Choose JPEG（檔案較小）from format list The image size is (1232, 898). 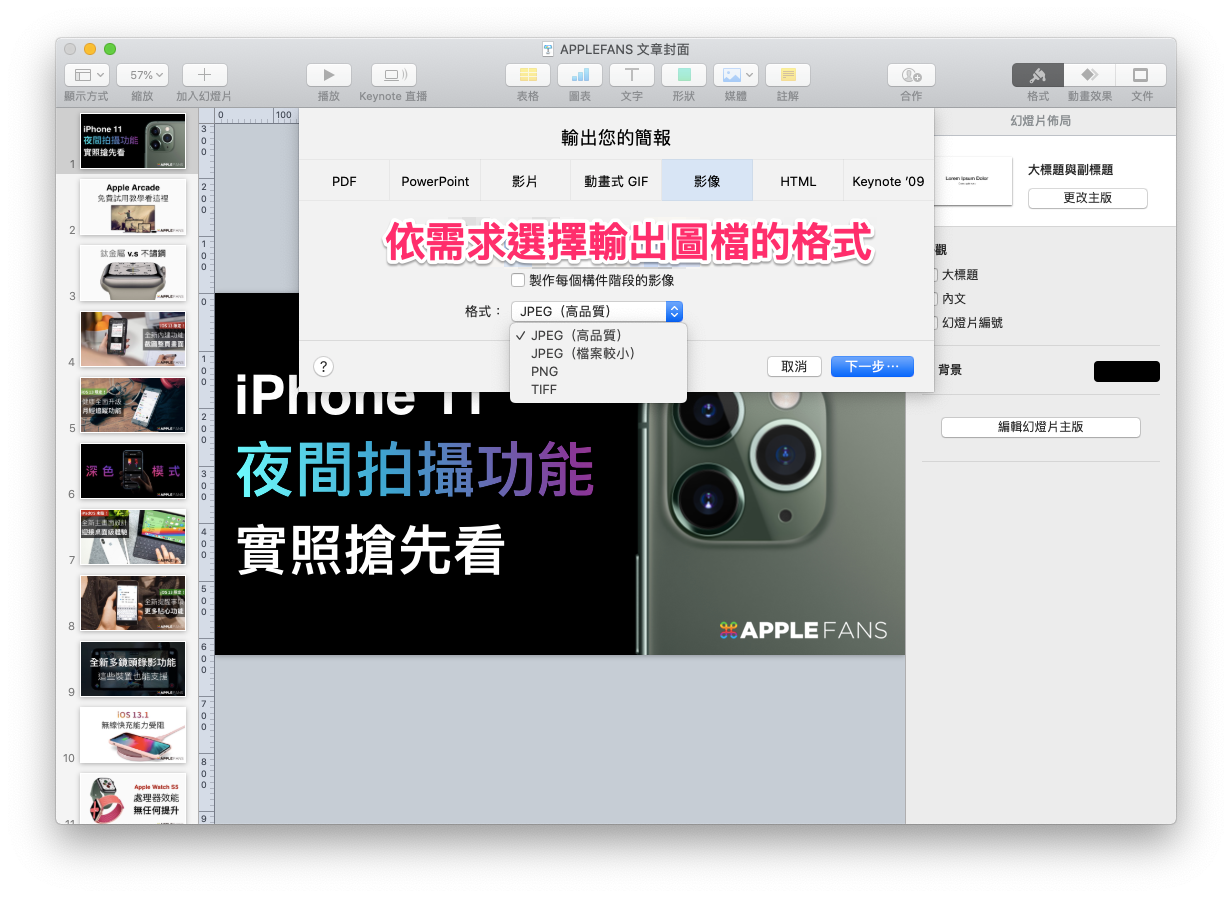pos(598,353)
